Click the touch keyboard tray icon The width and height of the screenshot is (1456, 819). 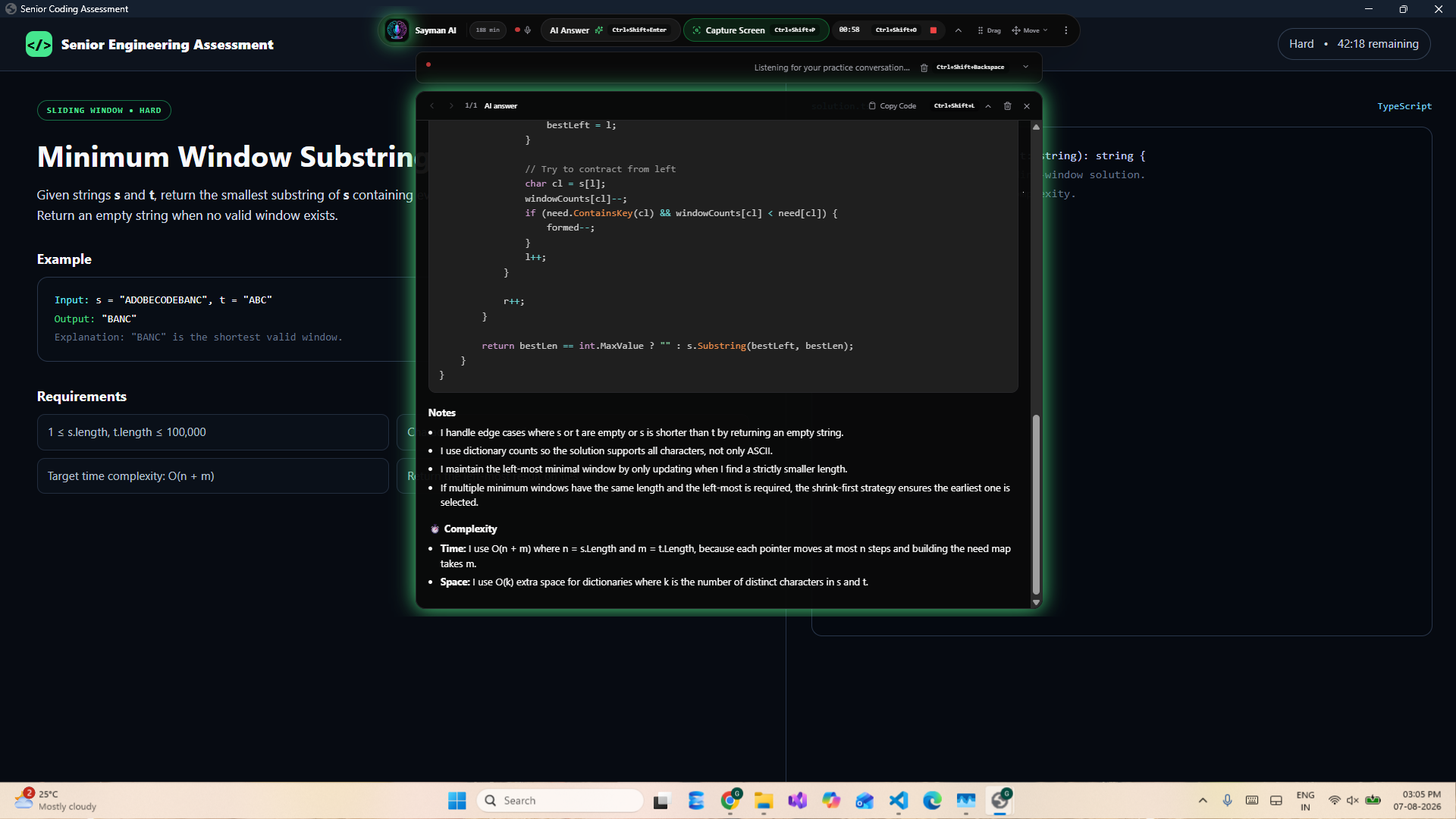[x=1252, y=801]
